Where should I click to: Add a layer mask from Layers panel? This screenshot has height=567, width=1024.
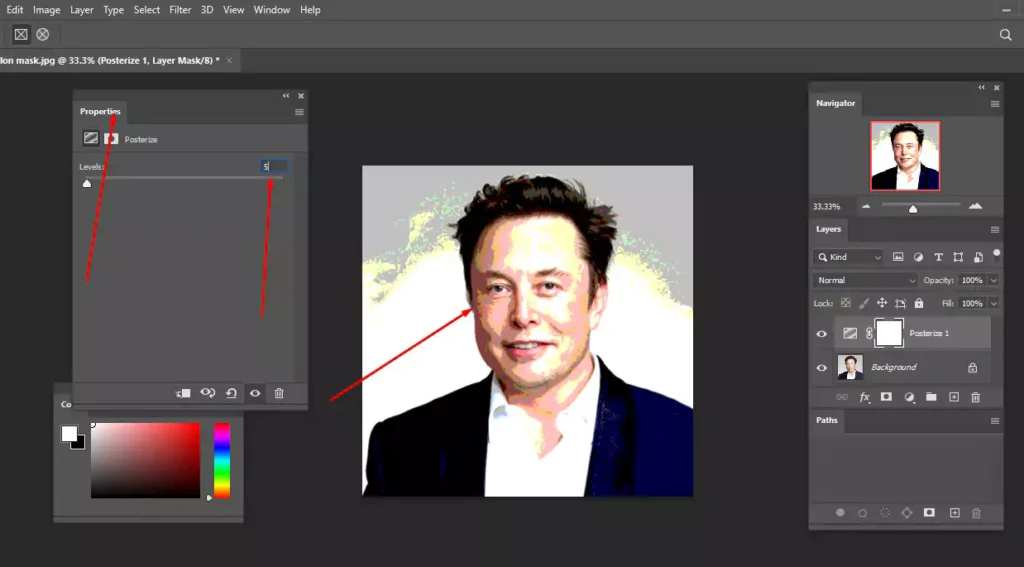tap(886, 397)
